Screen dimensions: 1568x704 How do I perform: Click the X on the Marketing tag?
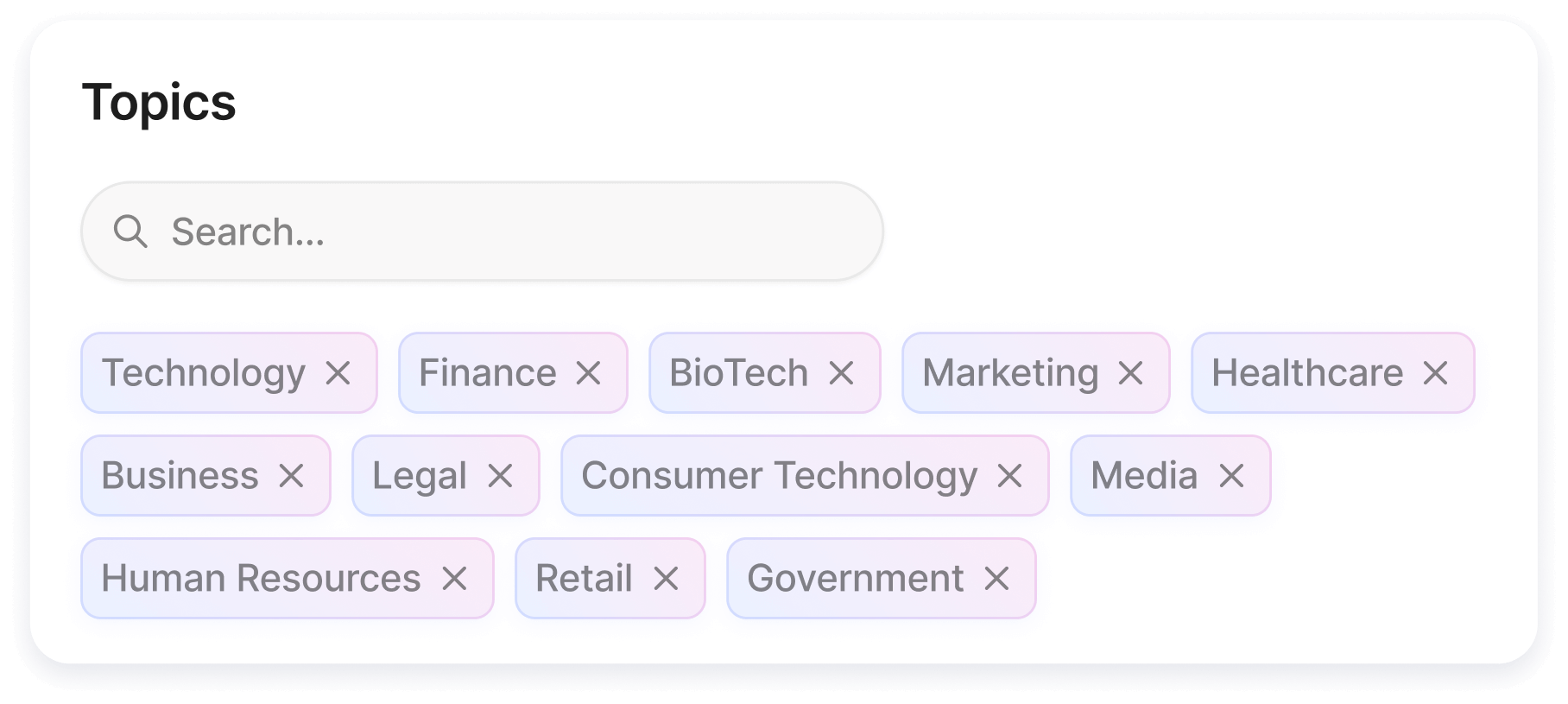tap(1130, 373)
